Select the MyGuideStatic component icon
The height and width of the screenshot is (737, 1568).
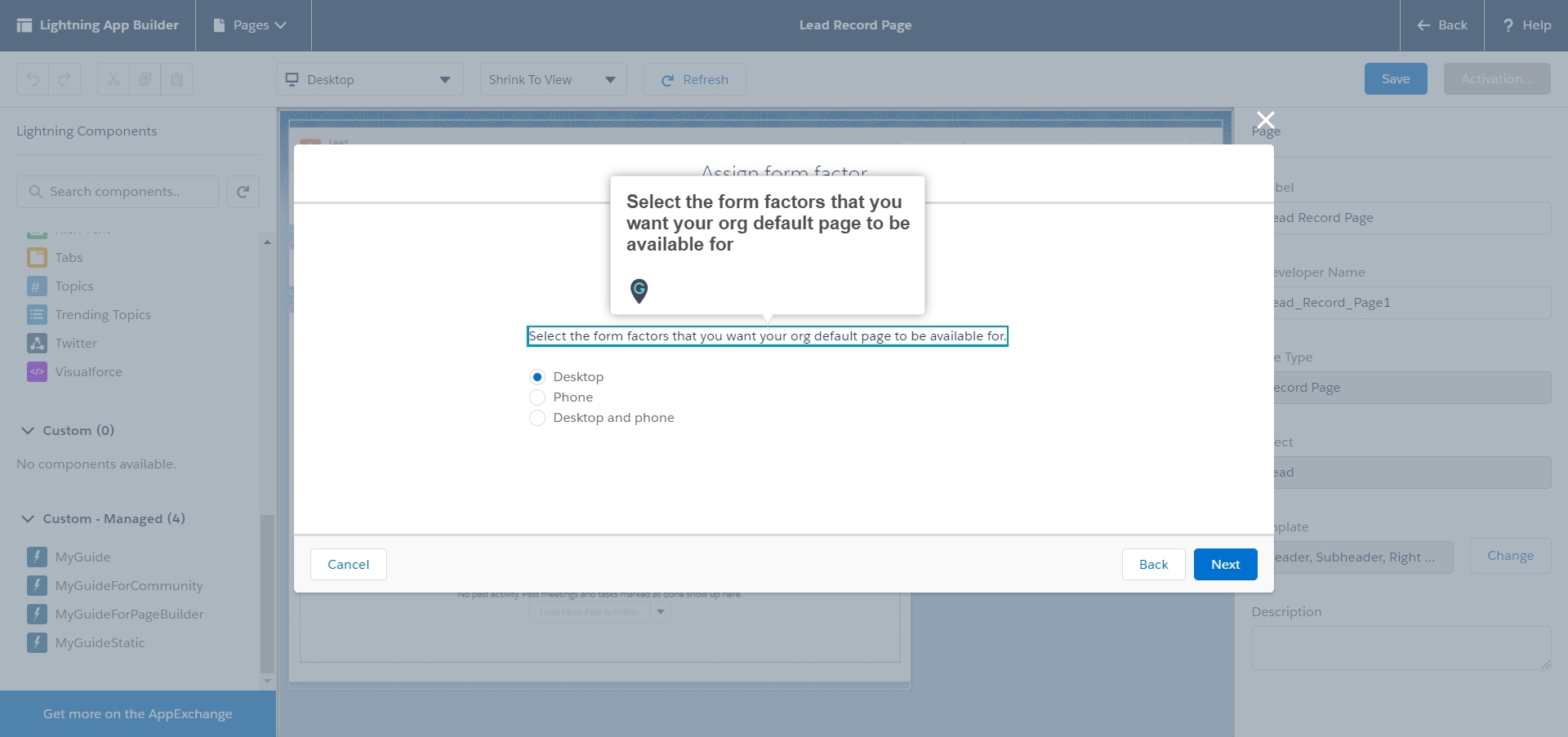pyautogui.click(x=37, y=642)
